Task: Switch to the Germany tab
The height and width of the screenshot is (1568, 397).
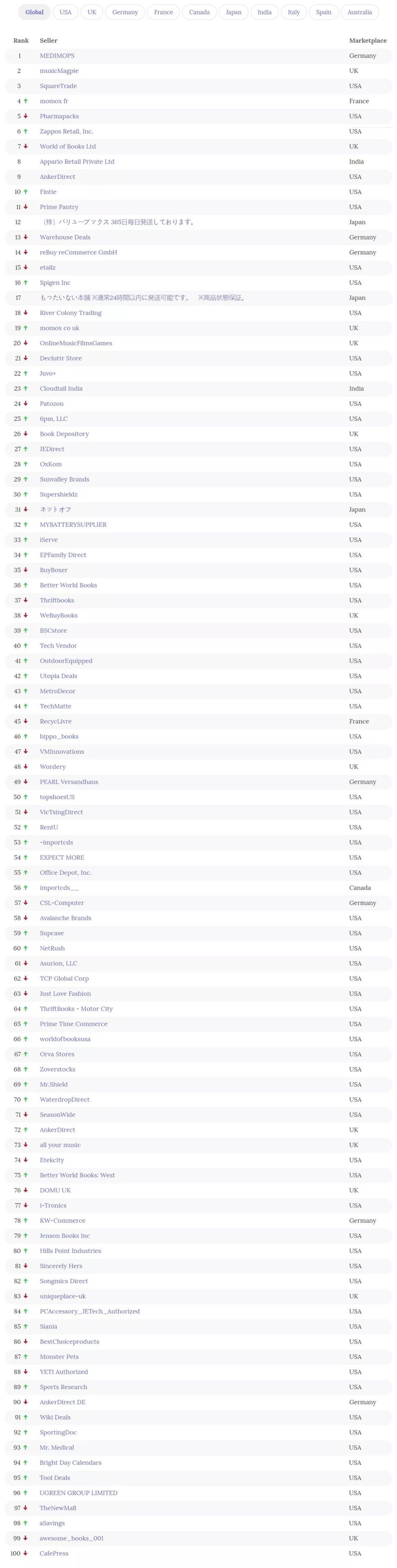Action: (125, 12)
